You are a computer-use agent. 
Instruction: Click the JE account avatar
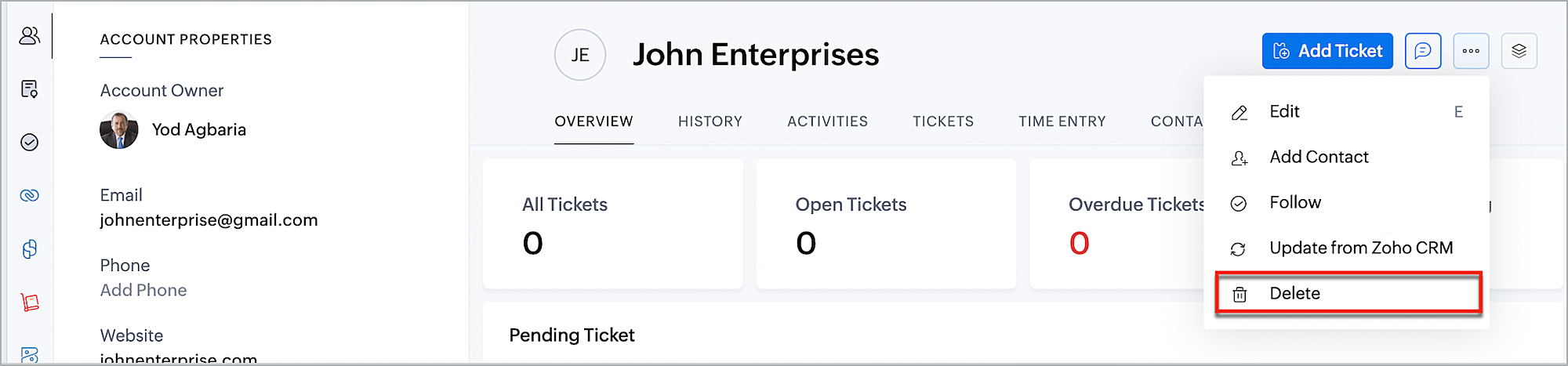(x=580, y=55)
